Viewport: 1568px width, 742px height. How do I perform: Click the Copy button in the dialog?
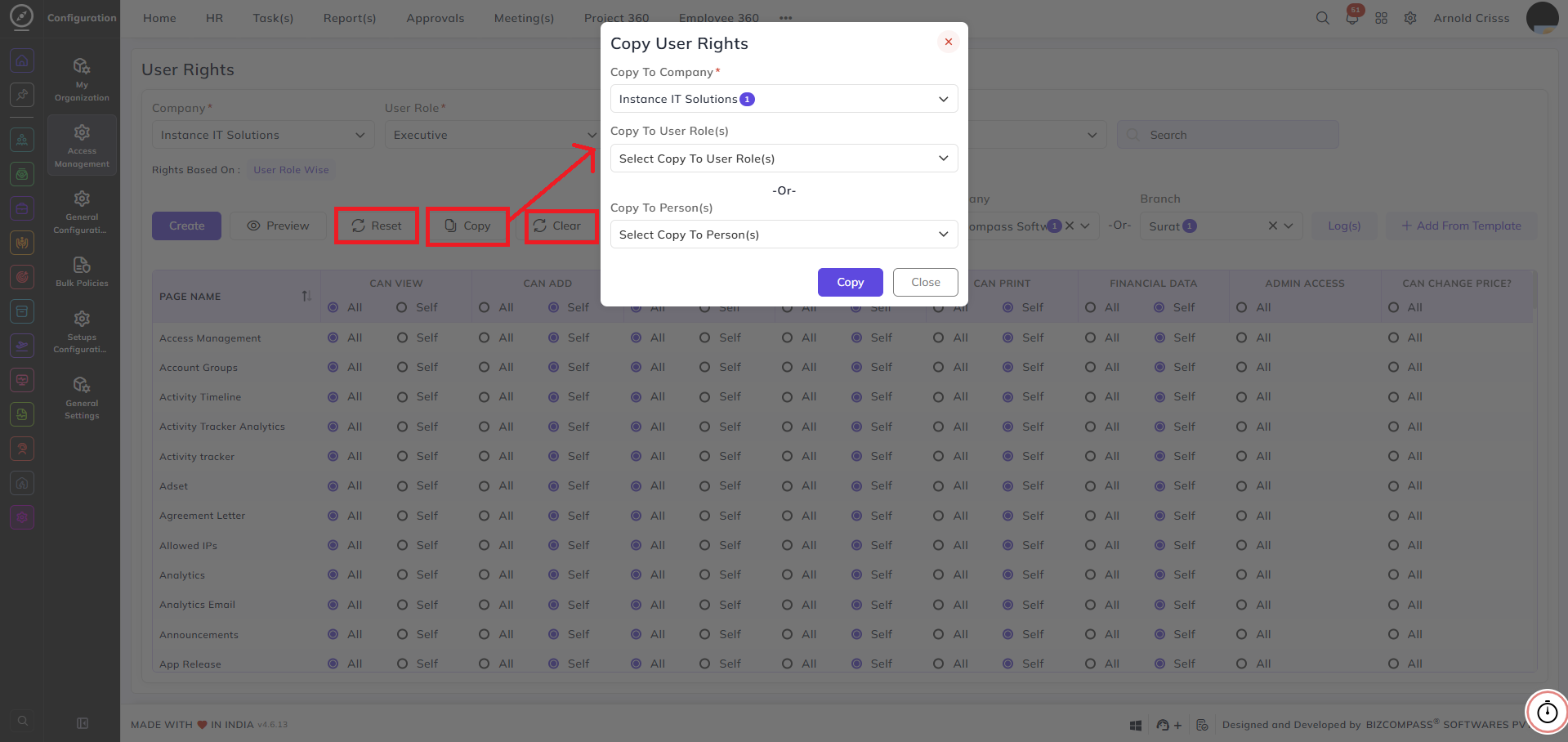850,282
